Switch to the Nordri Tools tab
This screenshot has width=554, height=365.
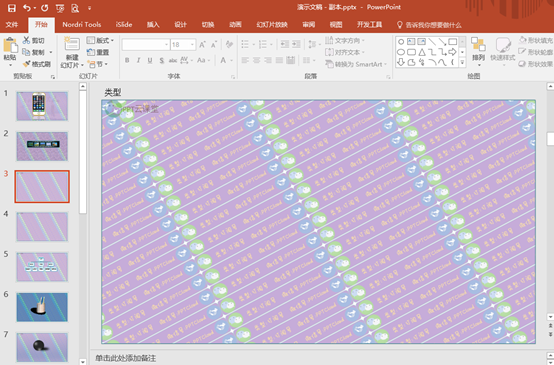82,24
